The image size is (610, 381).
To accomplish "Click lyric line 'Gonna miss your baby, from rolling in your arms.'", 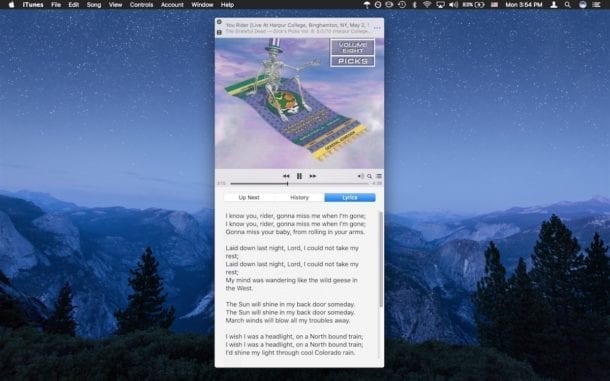I will click(x=295, y=232).
